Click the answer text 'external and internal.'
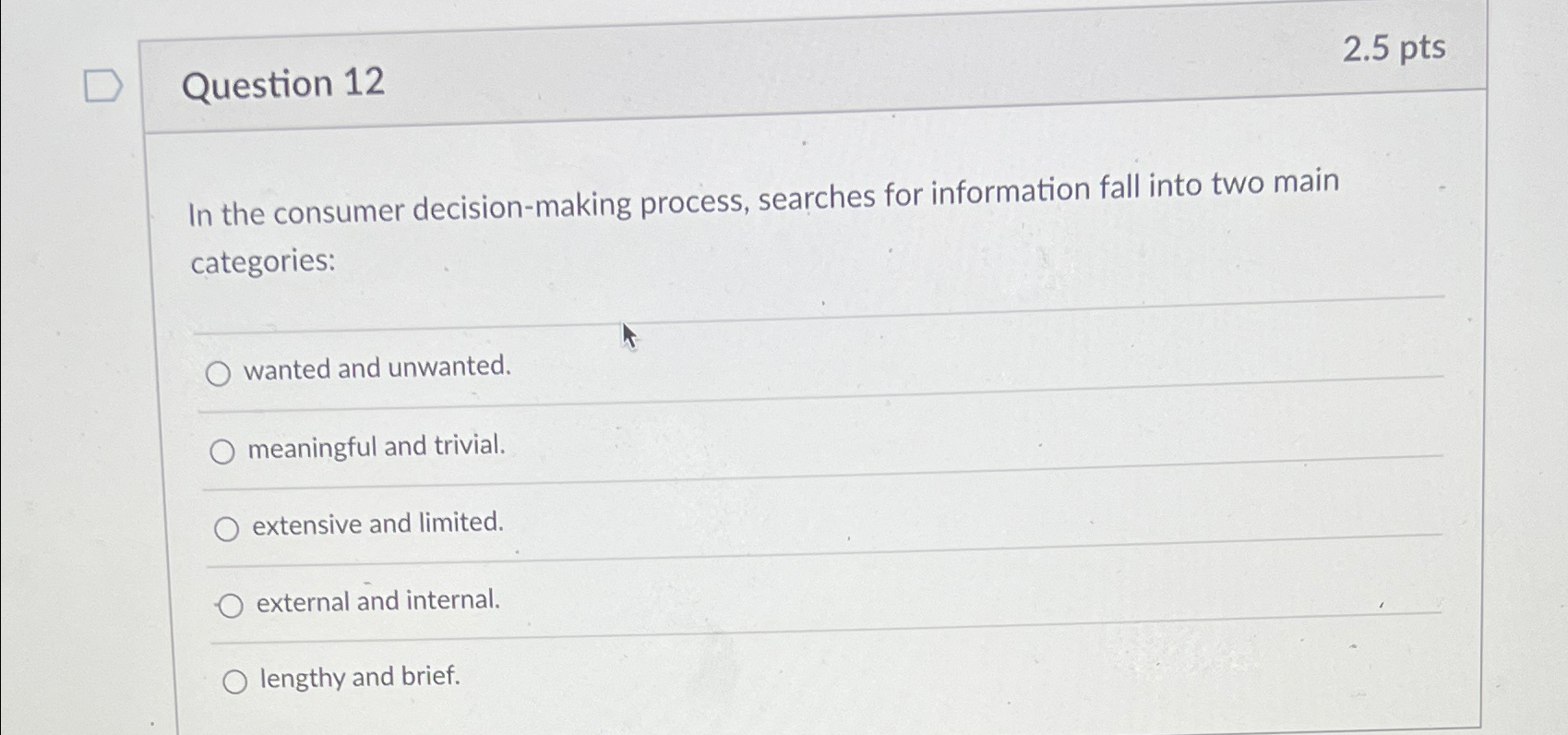The image size is (1568, 735). 377,600
